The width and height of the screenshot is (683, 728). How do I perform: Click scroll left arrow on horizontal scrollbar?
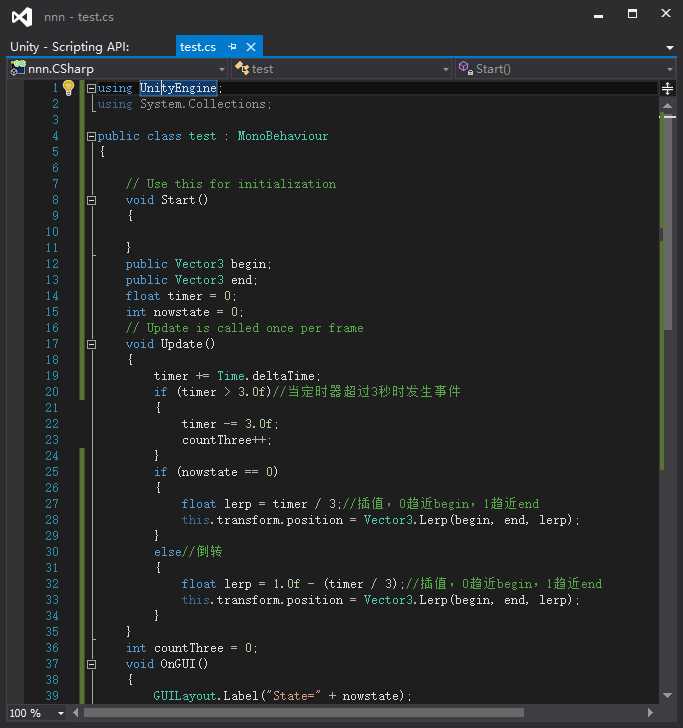coord(76,713)
